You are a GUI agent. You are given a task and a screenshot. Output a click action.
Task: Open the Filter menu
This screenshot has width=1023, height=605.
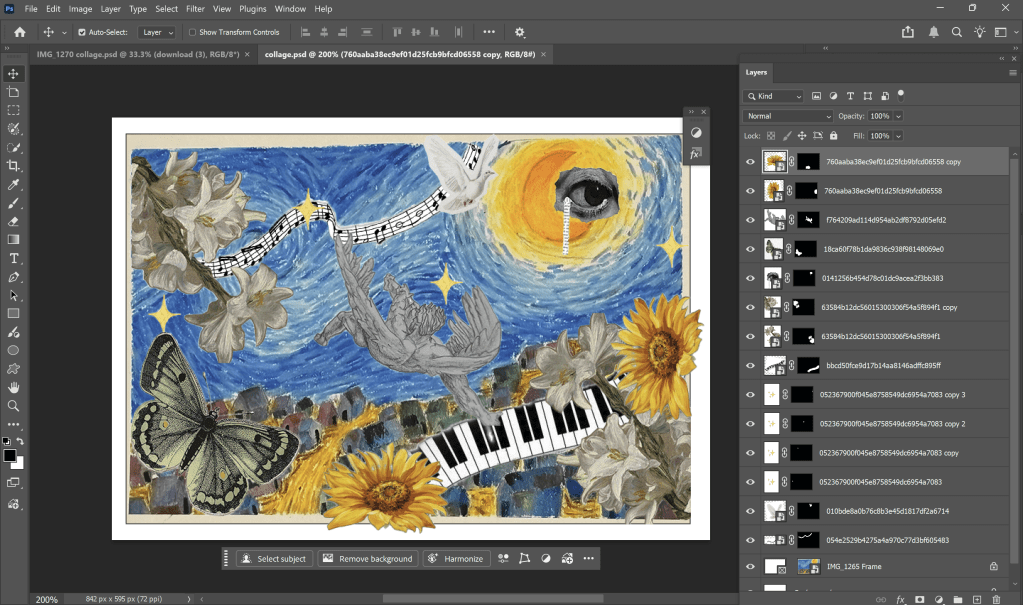(195, 8)
